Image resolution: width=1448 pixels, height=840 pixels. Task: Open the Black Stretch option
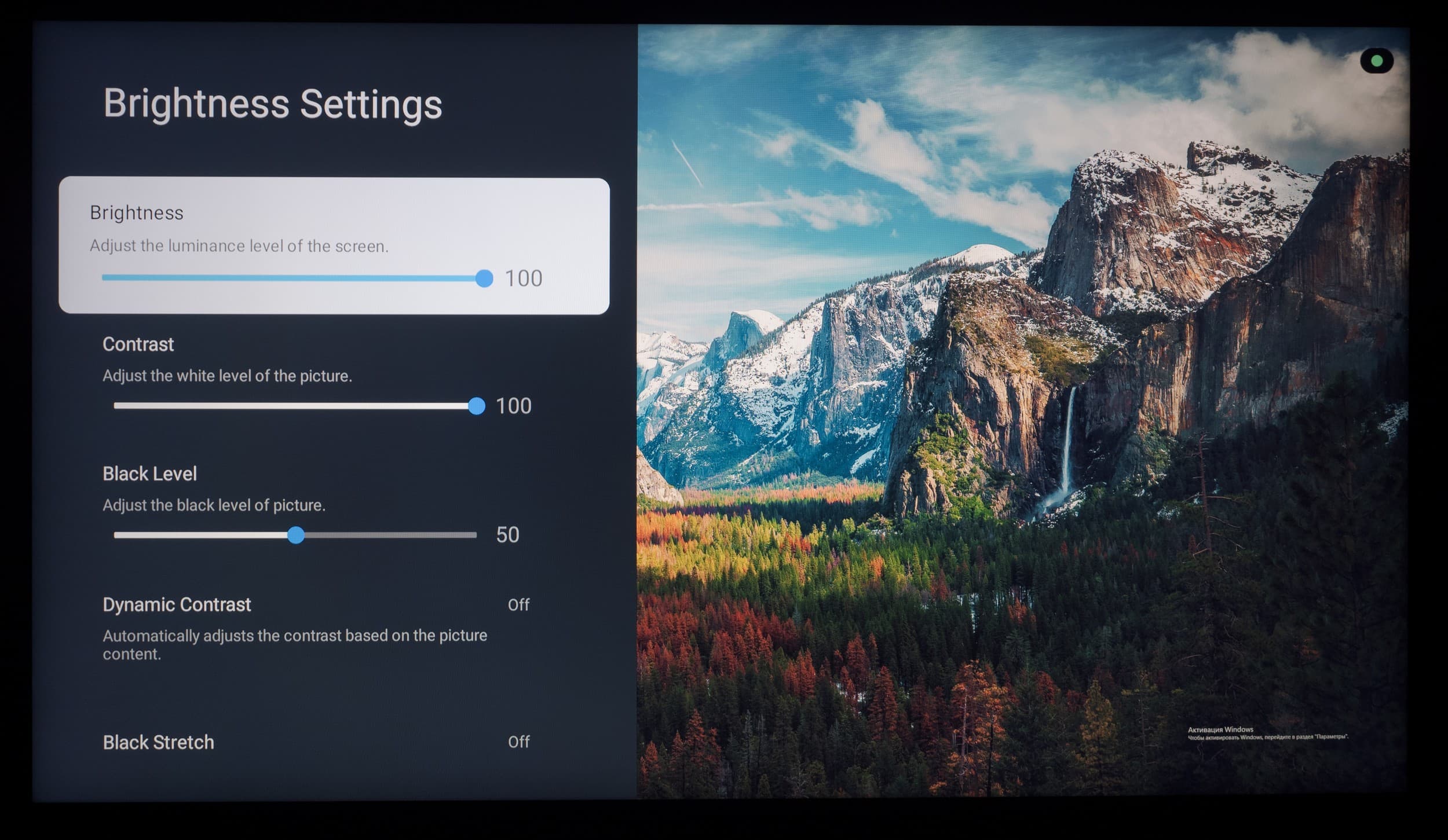[158, 742]
